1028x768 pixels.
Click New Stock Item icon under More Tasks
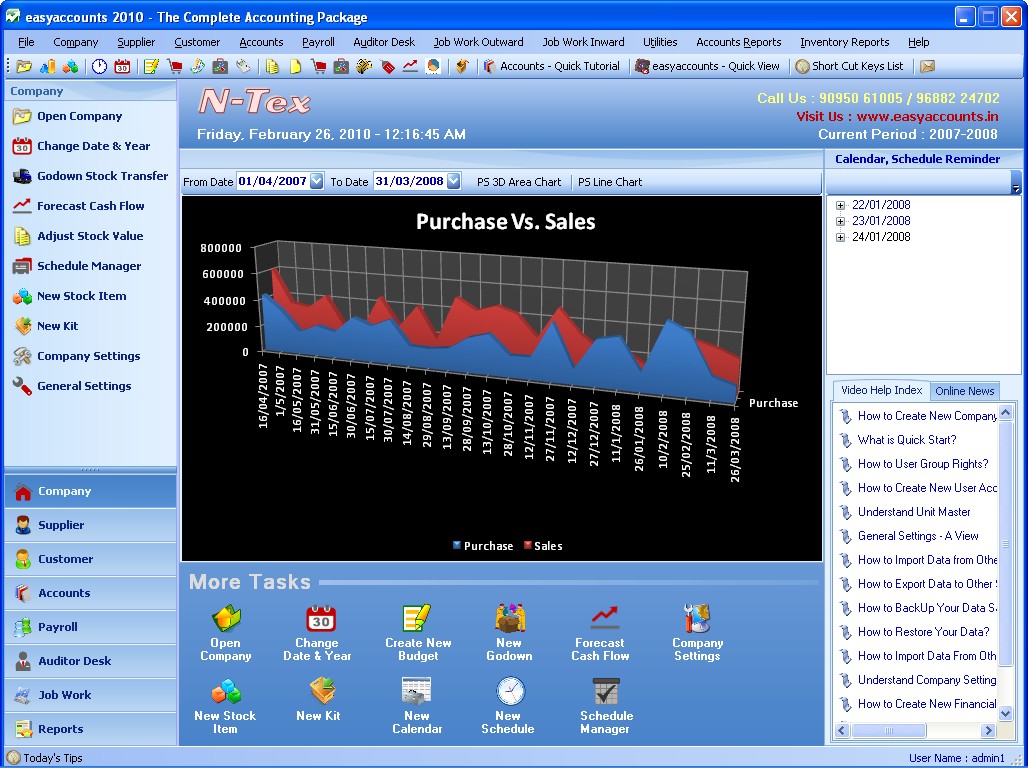225,705
